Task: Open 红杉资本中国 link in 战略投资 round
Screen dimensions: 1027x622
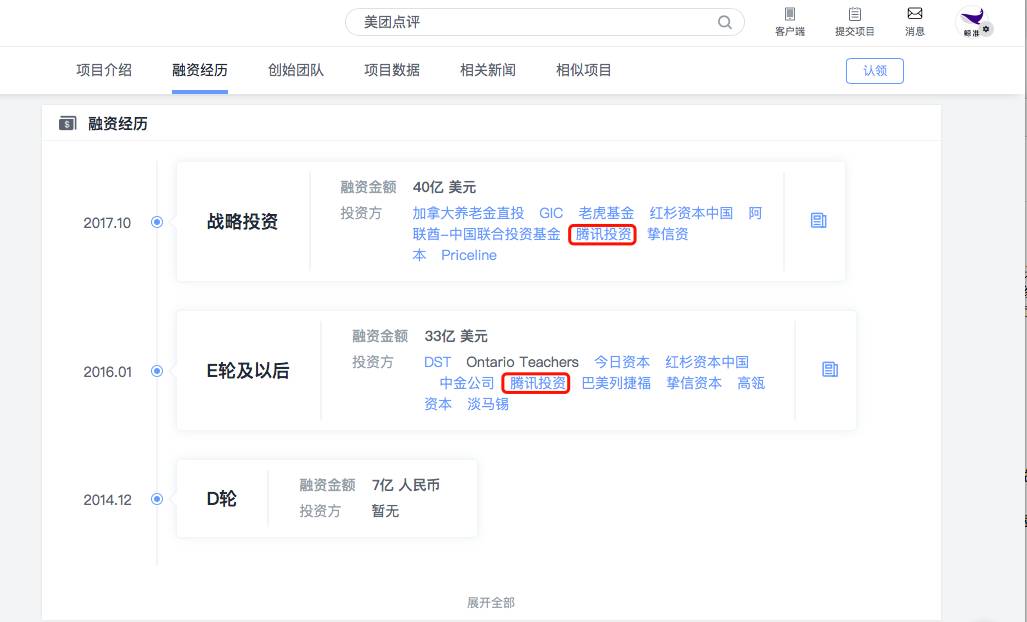Action: [691, 213]
